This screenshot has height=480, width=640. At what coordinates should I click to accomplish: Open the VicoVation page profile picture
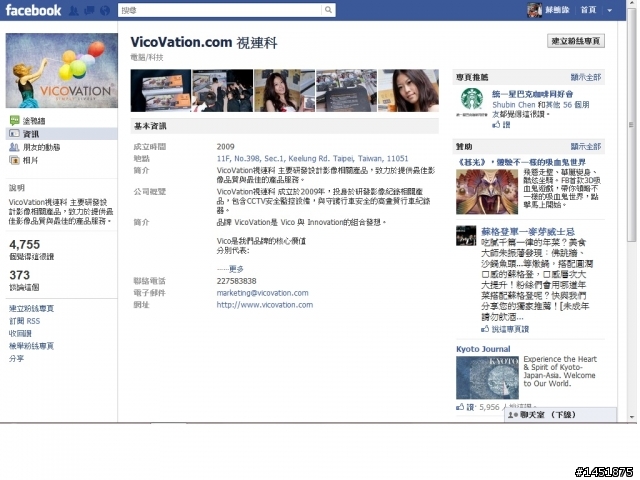pos(62,71)
